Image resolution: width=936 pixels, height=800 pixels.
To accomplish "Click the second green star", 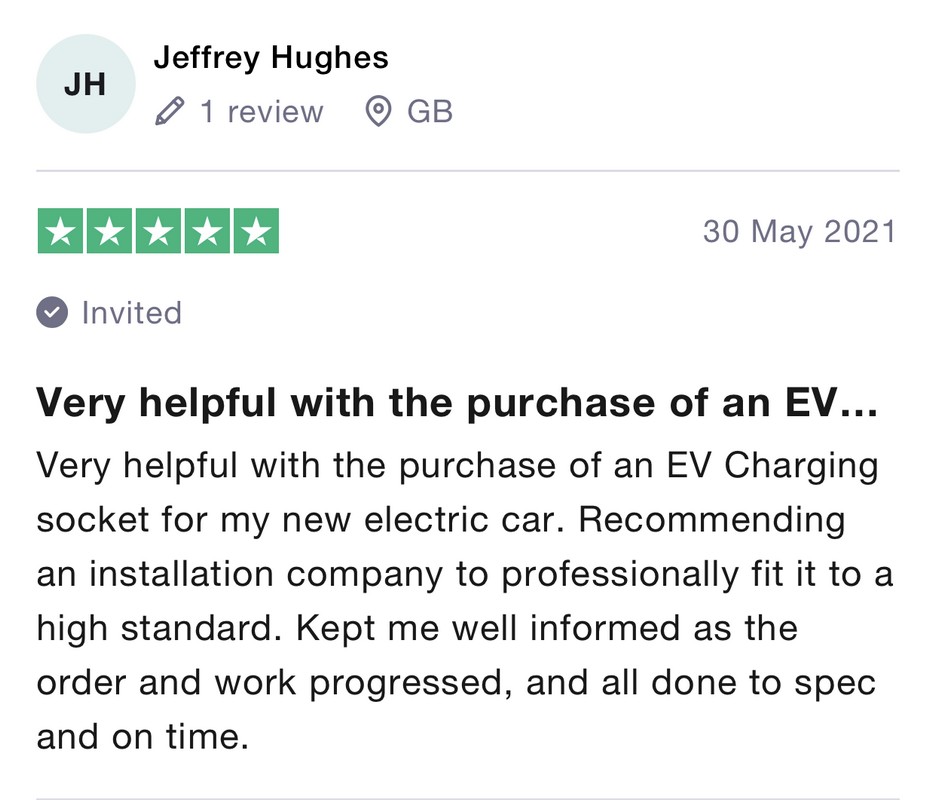I will point(109,231).
